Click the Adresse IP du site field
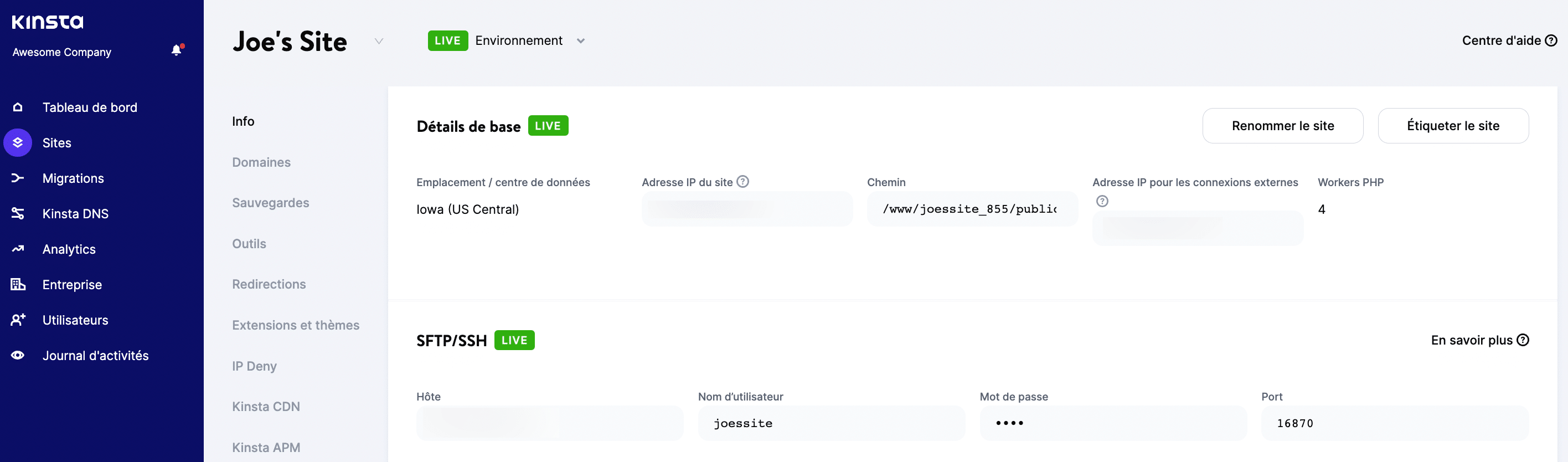Screen dimensions: 1568x462 (x=747, y=209)
